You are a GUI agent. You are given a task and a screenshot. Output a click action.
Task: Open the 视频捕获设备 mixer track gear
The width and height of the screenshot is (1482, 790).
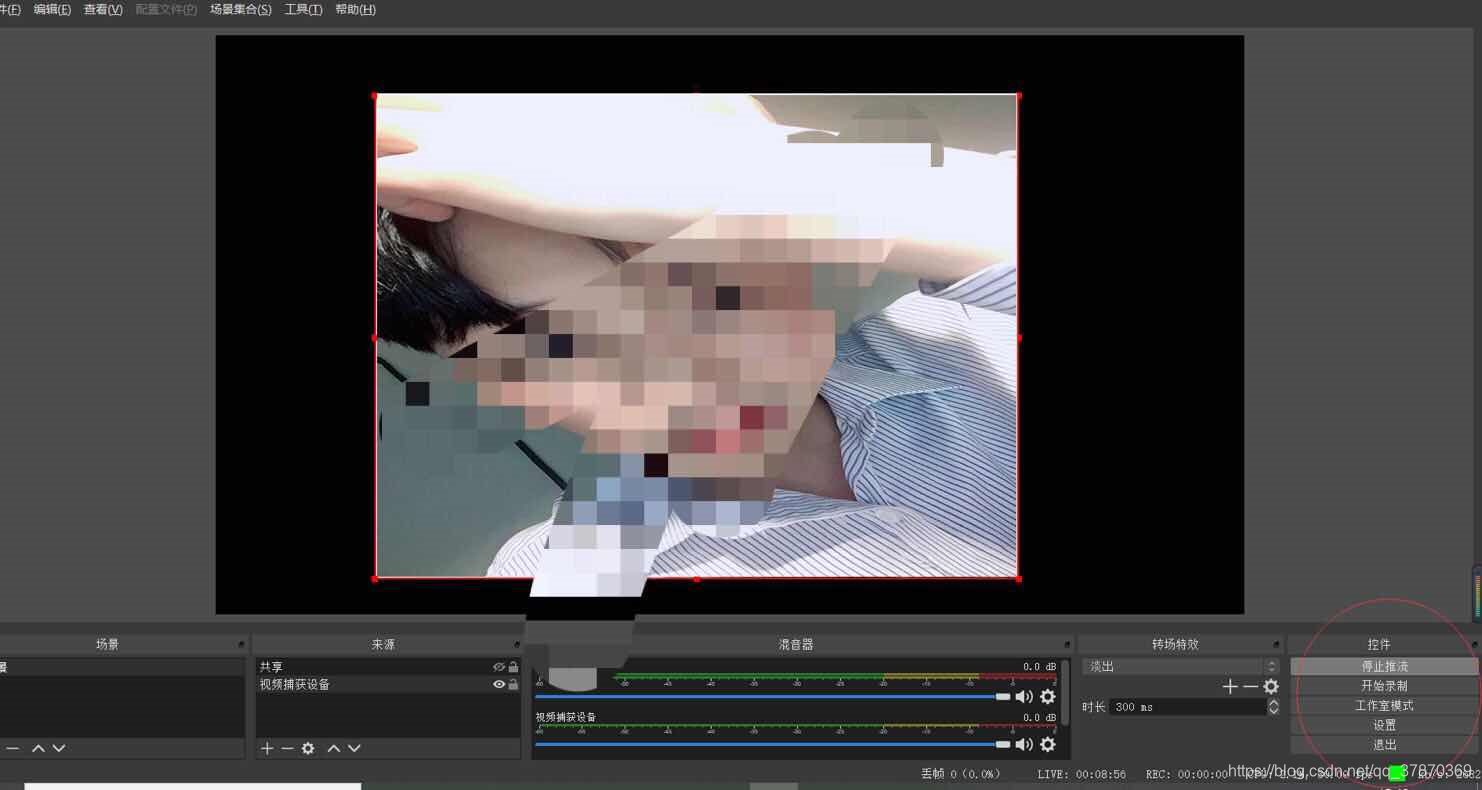[x=1048, y=744]
